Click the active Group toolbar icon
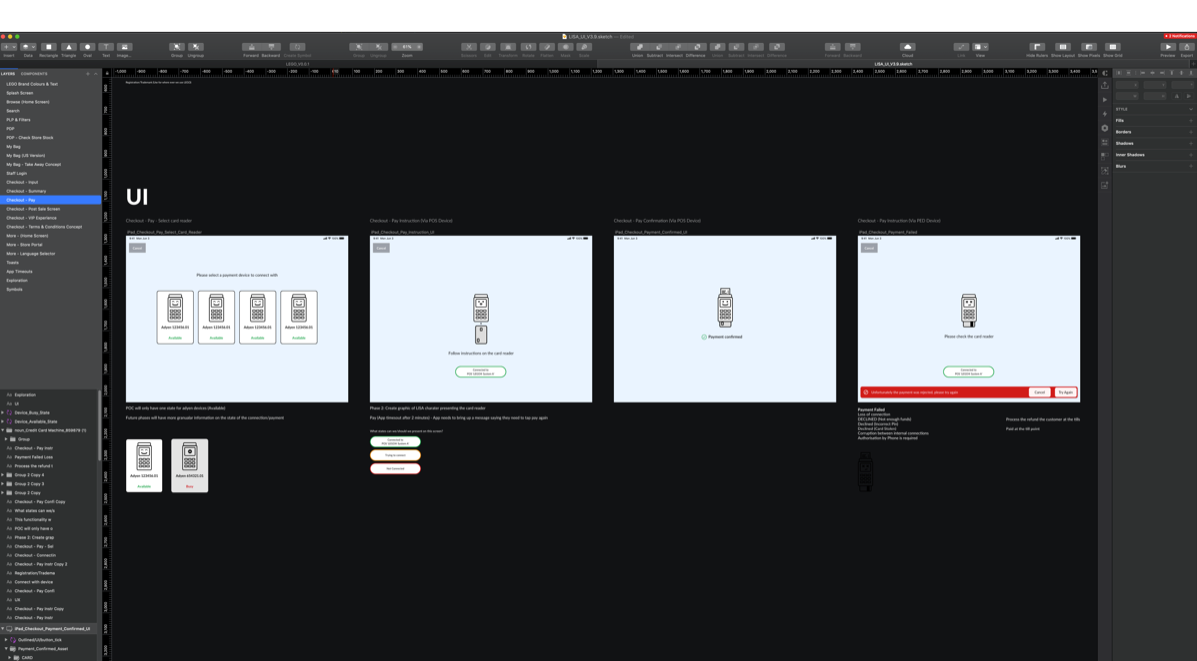1197x661 pixels. (x=176, y=47)
